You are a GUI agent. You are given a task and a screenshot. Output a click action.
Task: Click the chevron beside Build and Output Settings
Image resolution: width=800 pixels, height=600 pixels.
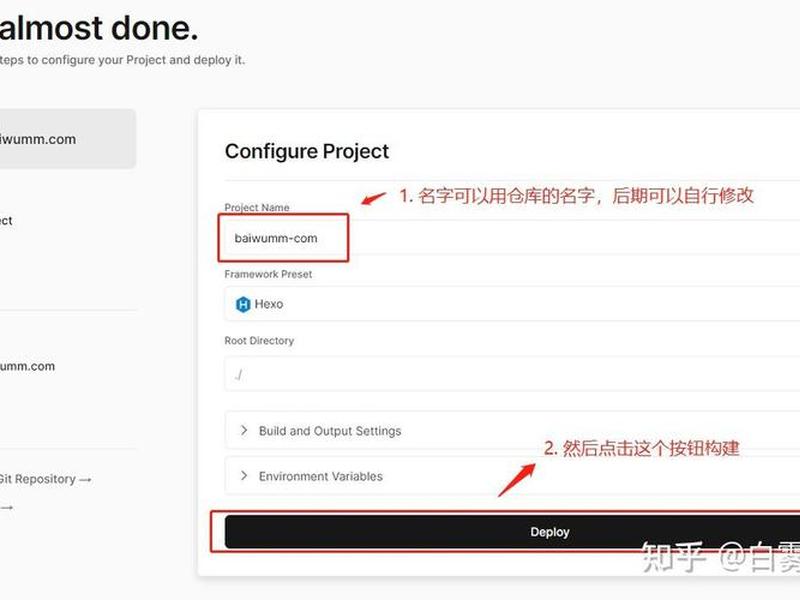[244, 430]
